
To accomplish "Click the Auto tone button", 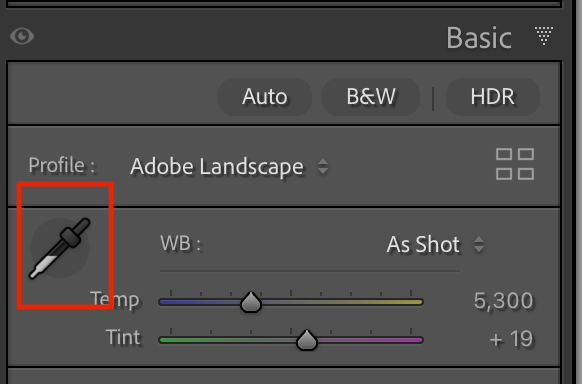I will tap(265, 97).
